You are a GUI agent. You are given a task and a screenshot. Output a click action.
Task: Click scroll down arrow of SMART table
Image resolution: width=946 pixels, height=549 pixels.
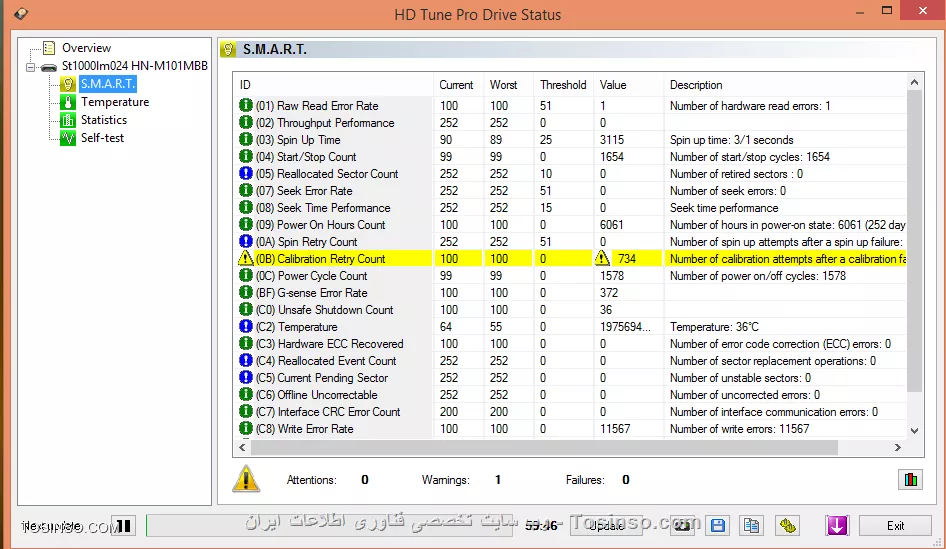[915, 431]
